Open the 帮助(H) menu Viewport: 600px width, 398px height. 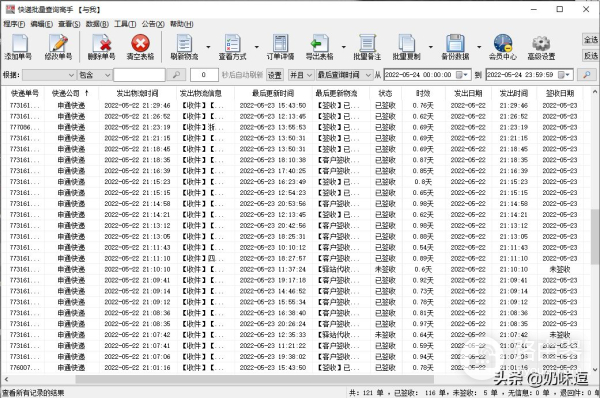click(181, 24)
